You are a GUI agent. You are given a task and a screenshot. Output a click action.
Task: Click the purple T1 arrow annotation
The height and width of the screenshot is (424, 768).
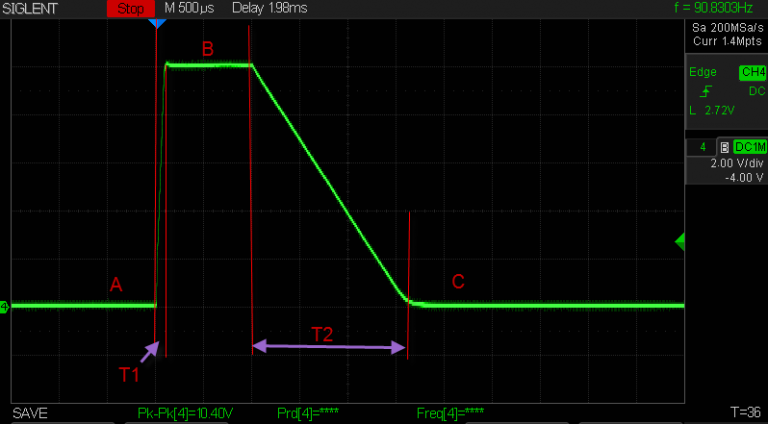coord(150,350)
